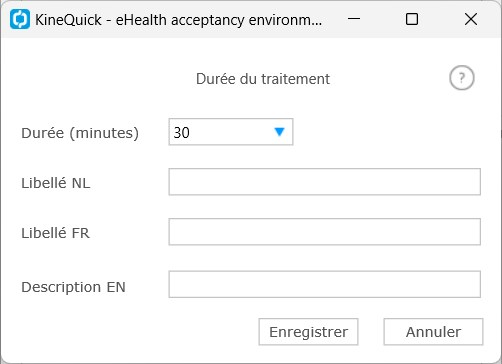Screen dimensions: 502x364
Task: Focus the Description EN text field
Action: [x=324, y=284]
